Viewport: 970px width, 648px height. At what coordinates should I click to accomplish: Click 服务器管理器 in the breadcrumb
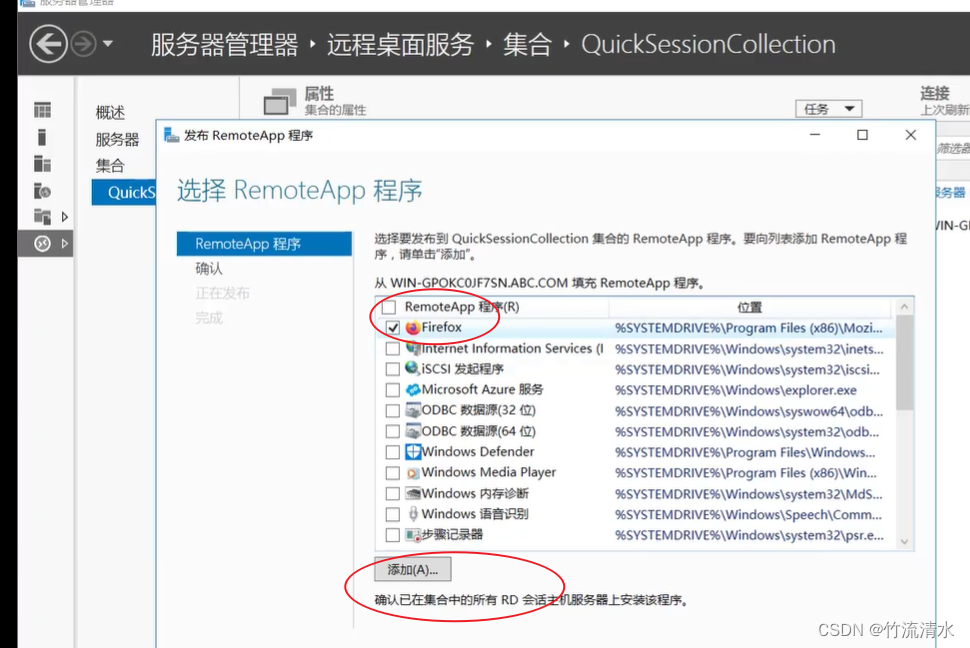click(225, 45)
